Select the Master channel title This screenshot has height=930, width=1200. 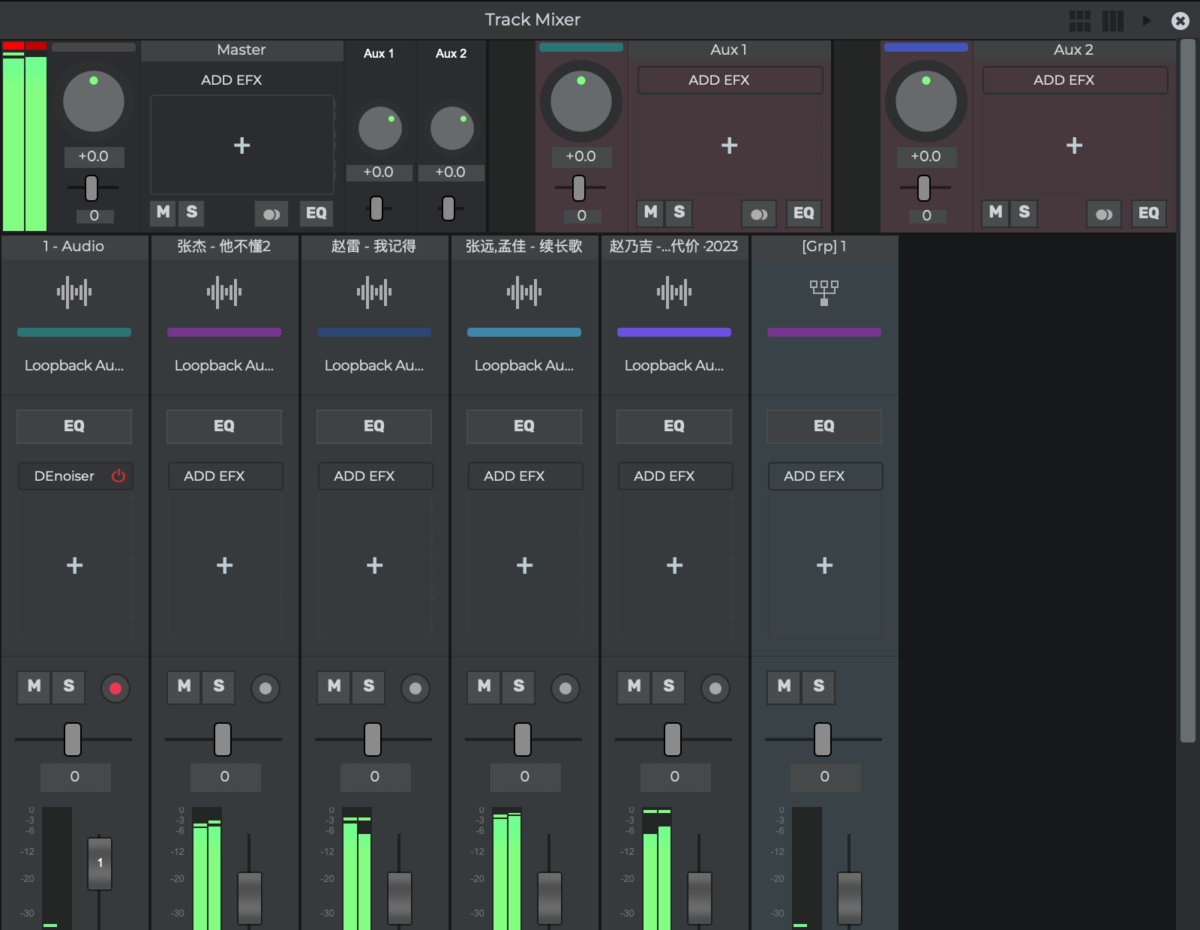click(242, 50)
